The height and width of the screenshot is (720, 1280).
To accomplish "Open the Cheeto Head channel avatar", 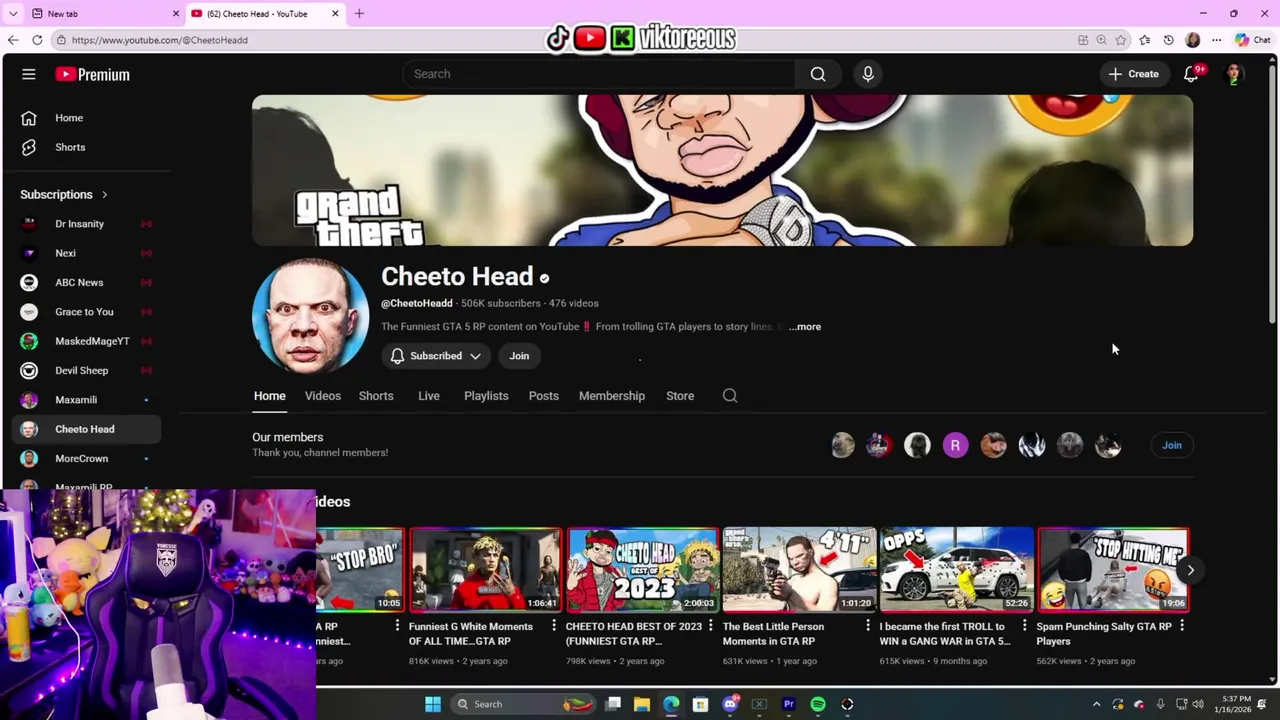I will (x=310, y=316).
